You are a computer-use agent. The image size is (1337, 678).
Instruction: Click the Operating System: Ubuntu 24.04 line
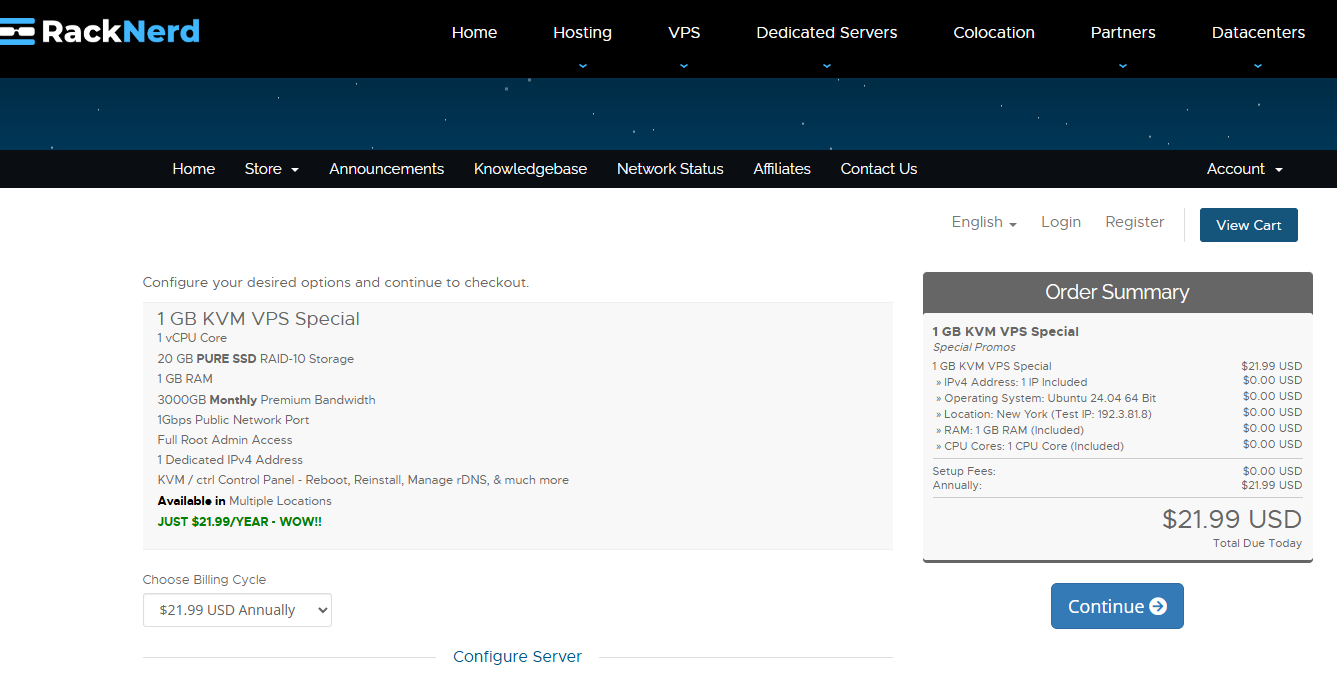[x=1045, y=398]
